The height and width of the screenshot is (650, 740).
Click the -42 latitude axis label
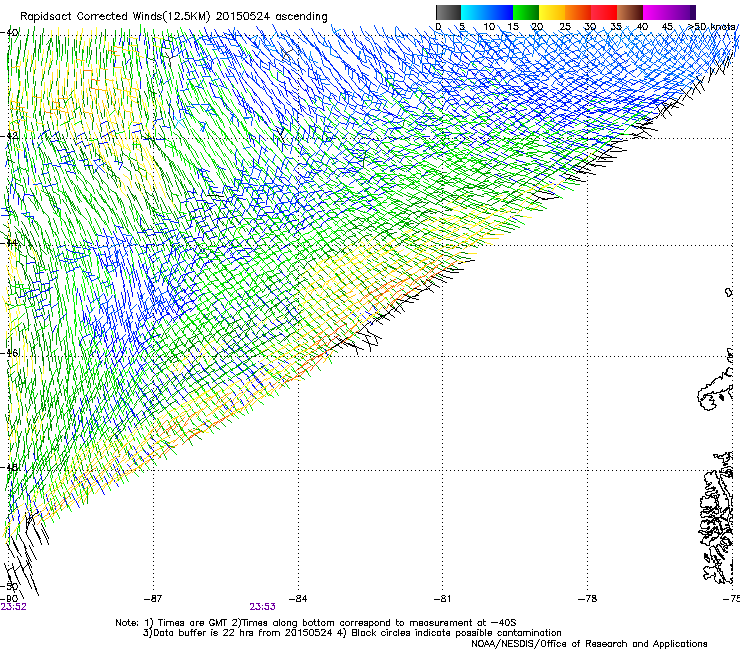(x=10, y=135)
